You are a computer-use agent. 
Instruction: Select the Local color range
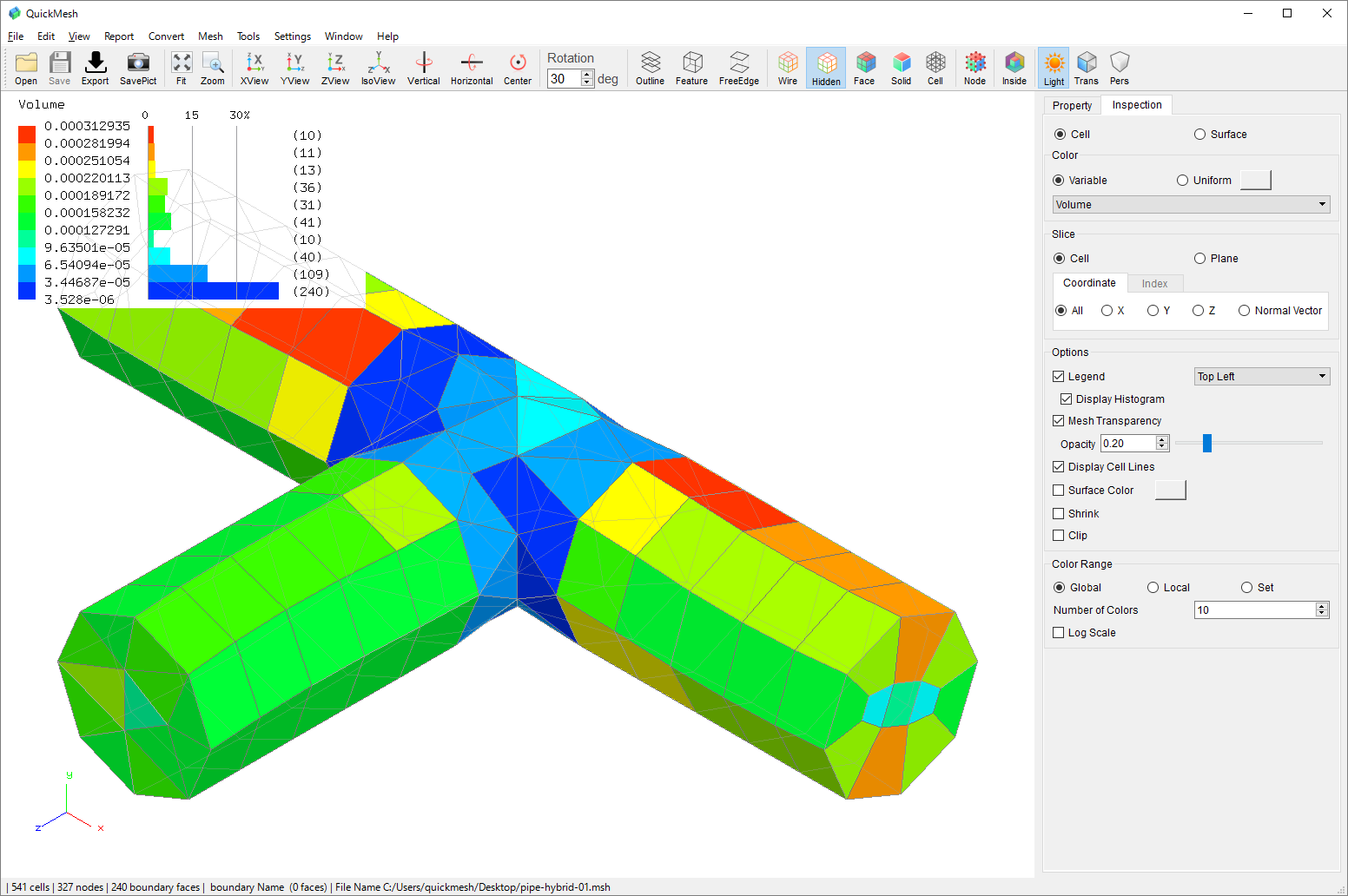[1153, 588]
